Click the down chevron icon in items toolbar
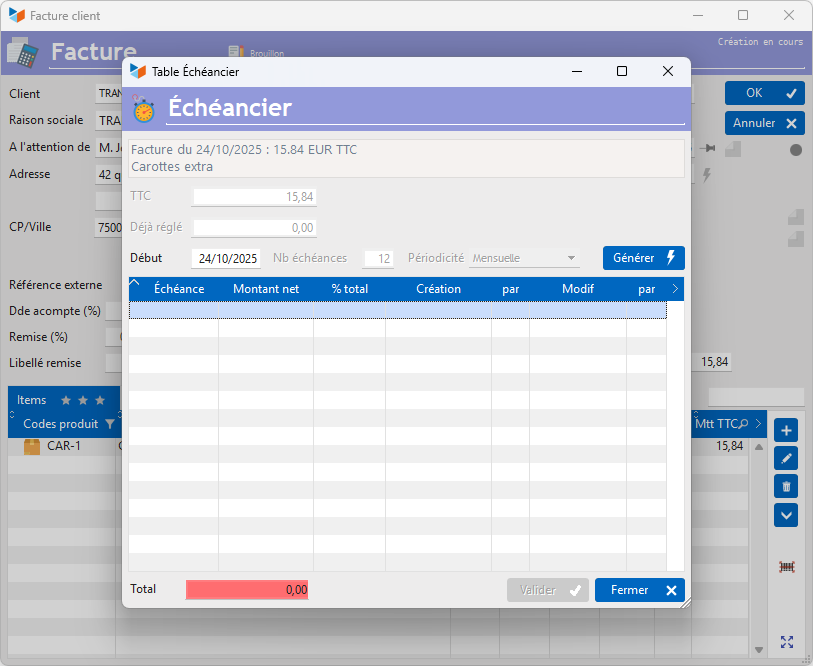 (786, 515)
